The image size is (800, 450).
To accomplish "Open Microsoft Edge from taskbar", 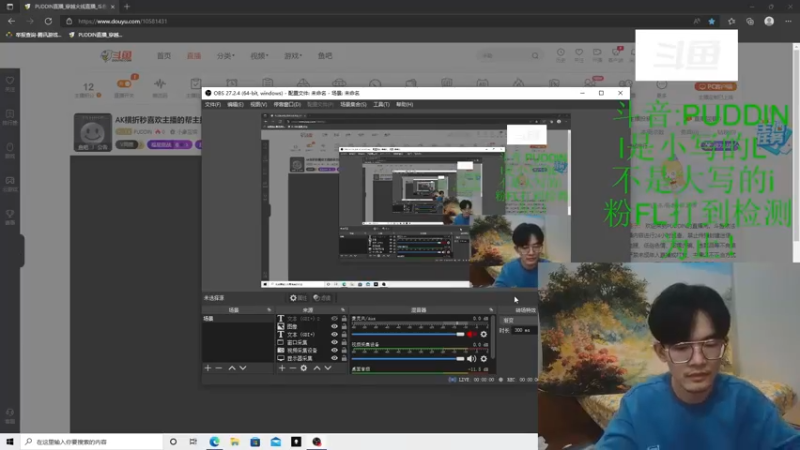I will (214, 442).
